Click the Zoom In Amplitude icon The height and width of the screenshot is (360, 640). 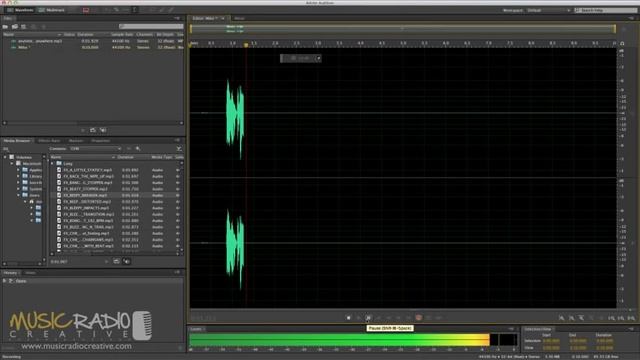(562, 318)
